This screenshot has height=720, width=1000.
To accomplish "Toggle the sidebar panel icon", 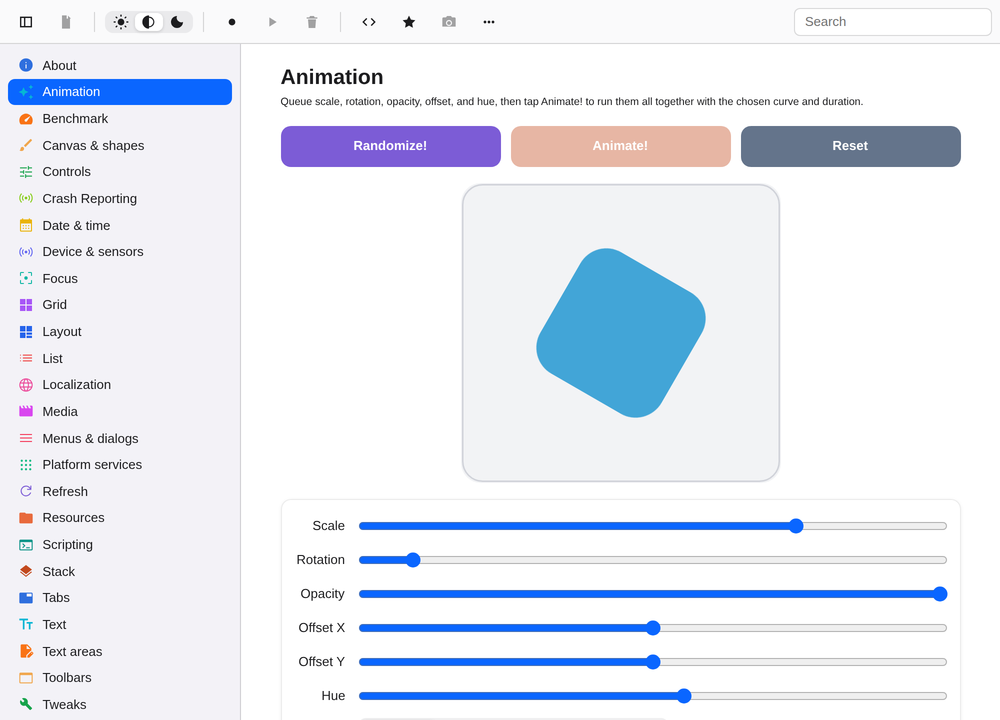I will pos(26,22).
